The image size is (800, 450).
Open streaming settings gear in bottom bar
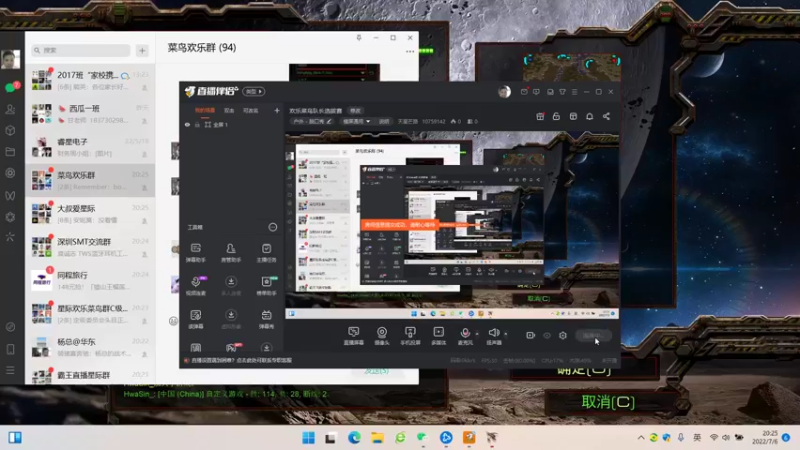[563, 335]
